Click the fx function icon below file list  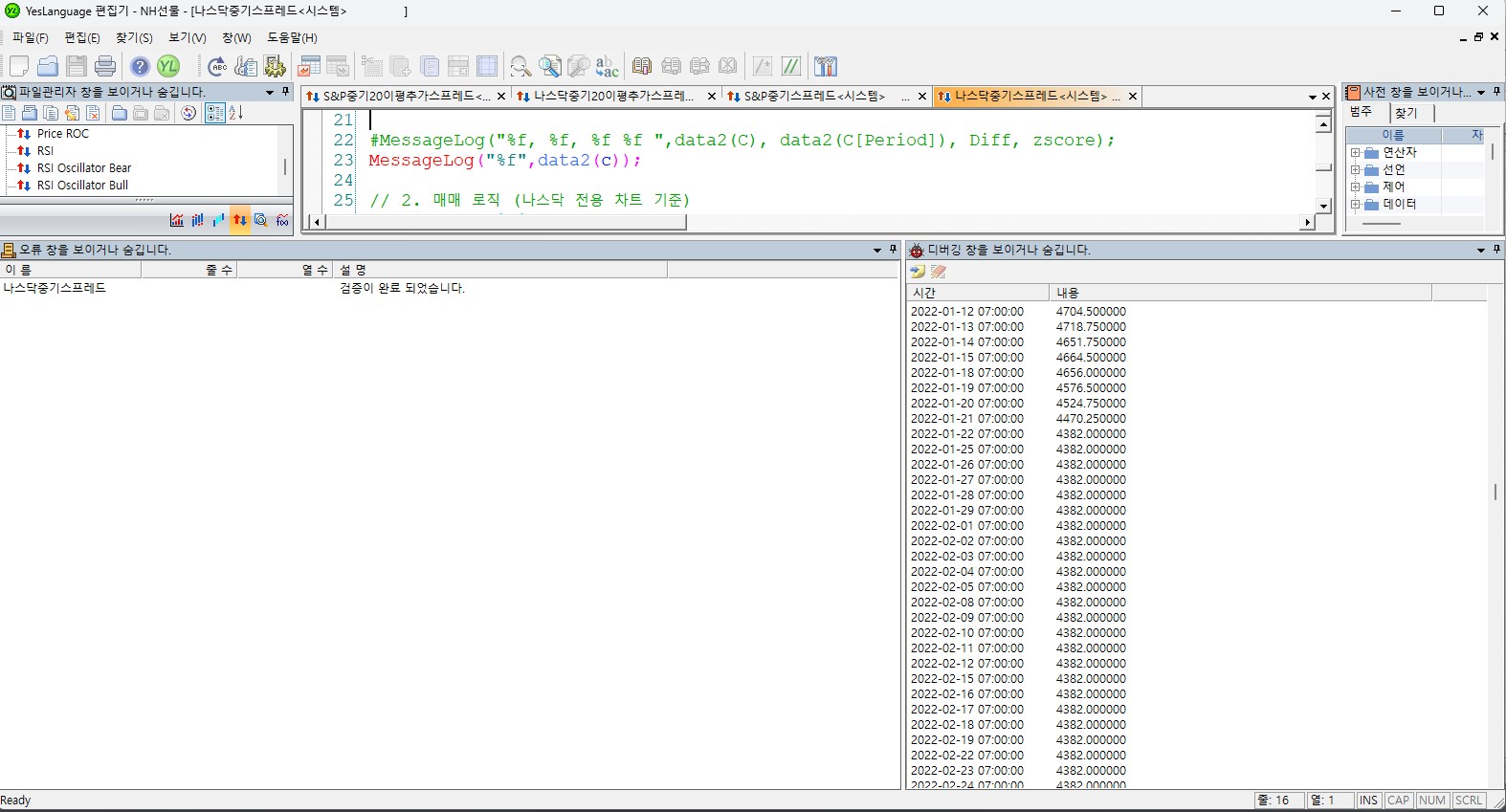coord(282,220)
